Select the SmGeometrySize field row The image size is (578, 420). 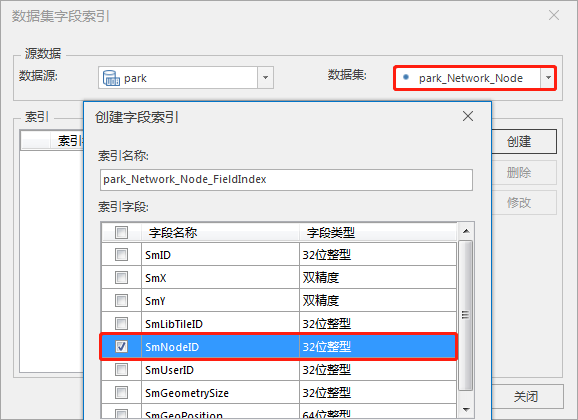click(x=279, y=393)
